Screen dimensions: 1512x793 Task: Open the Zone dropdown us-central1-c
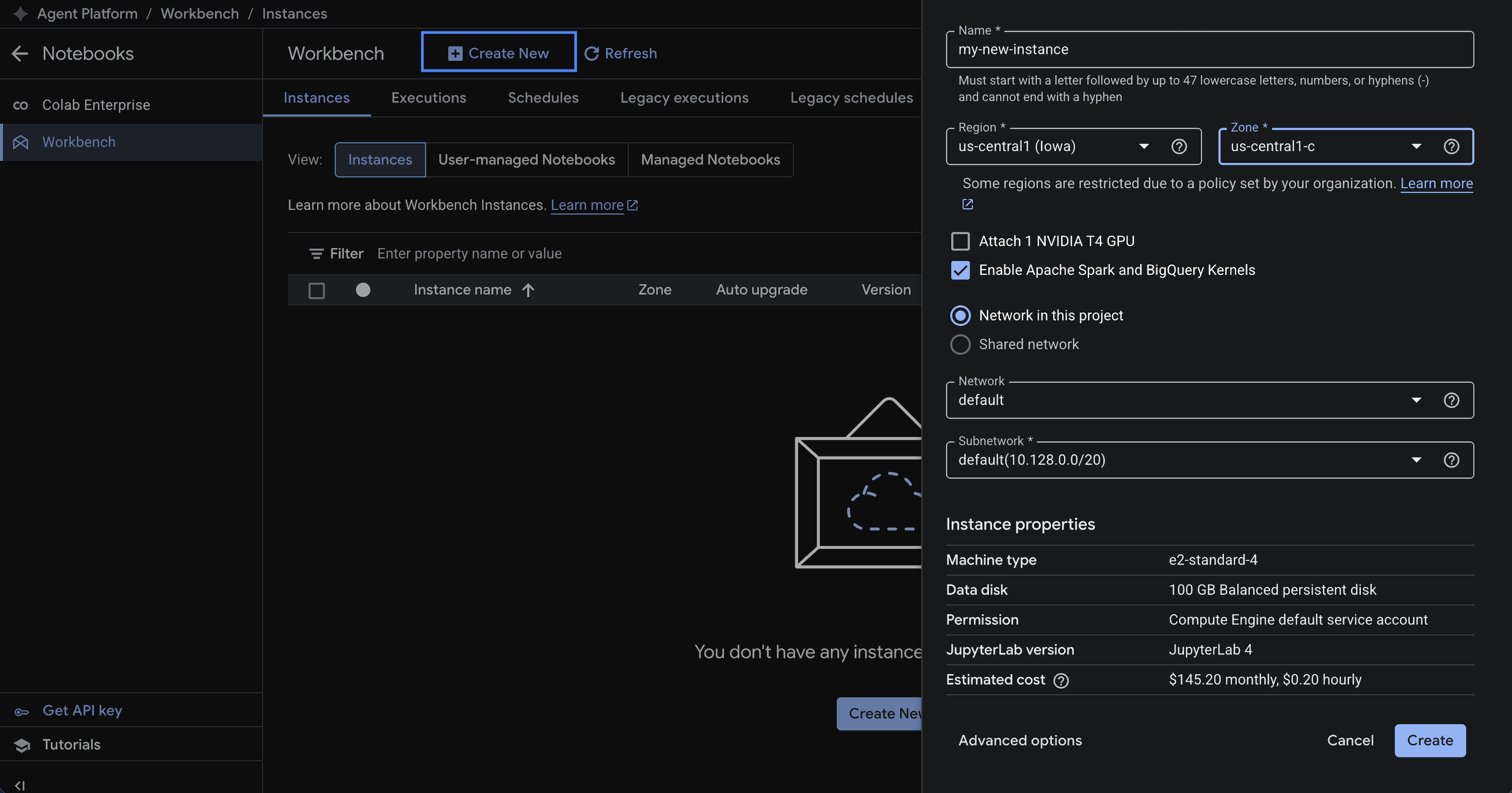[1346, 147]
